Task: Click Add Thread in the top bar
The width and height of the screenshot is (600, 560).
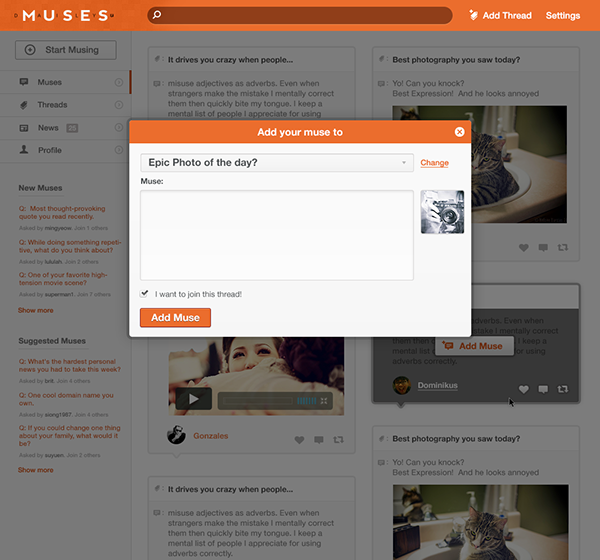Action: click(x=500, y=15)
